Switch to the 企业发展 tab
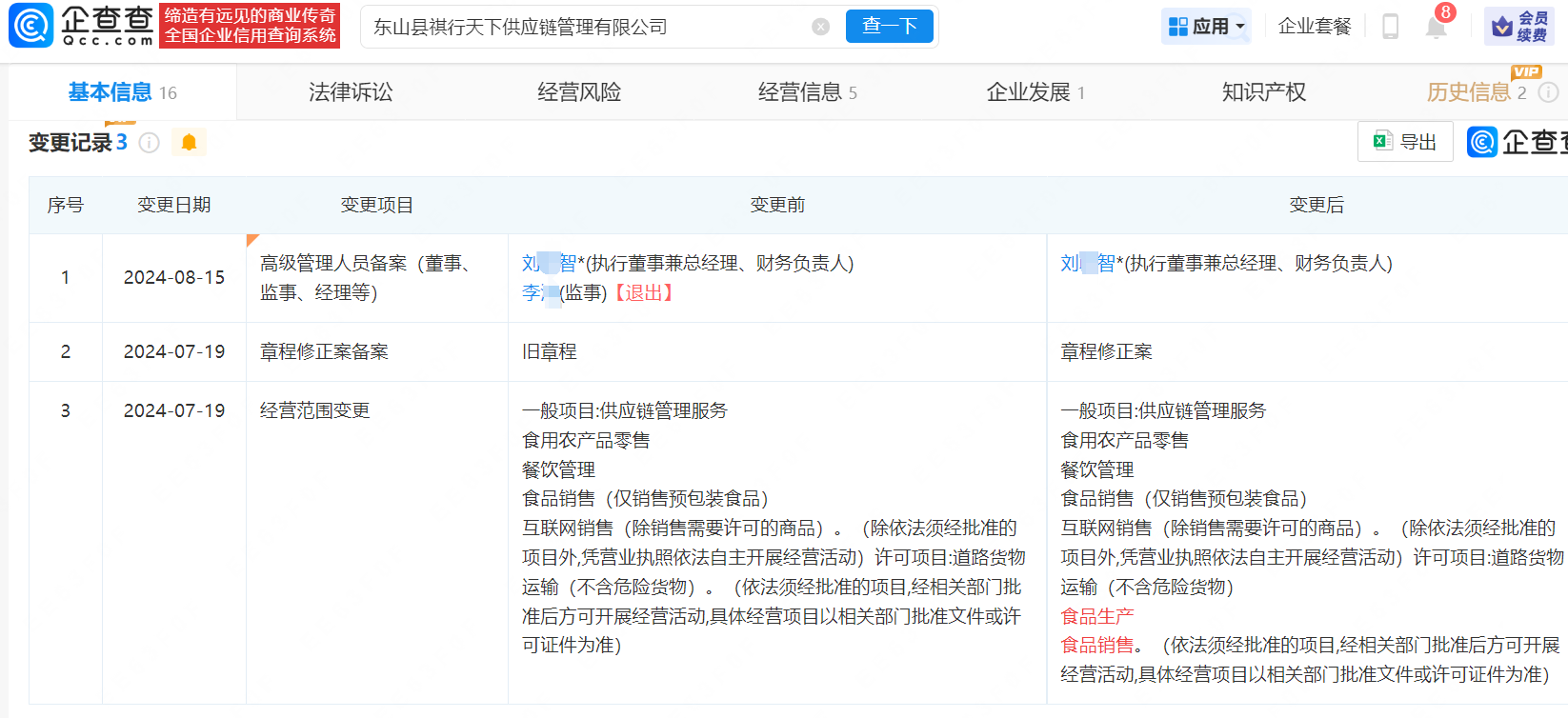1568x718 pixels. (1035, 92)
